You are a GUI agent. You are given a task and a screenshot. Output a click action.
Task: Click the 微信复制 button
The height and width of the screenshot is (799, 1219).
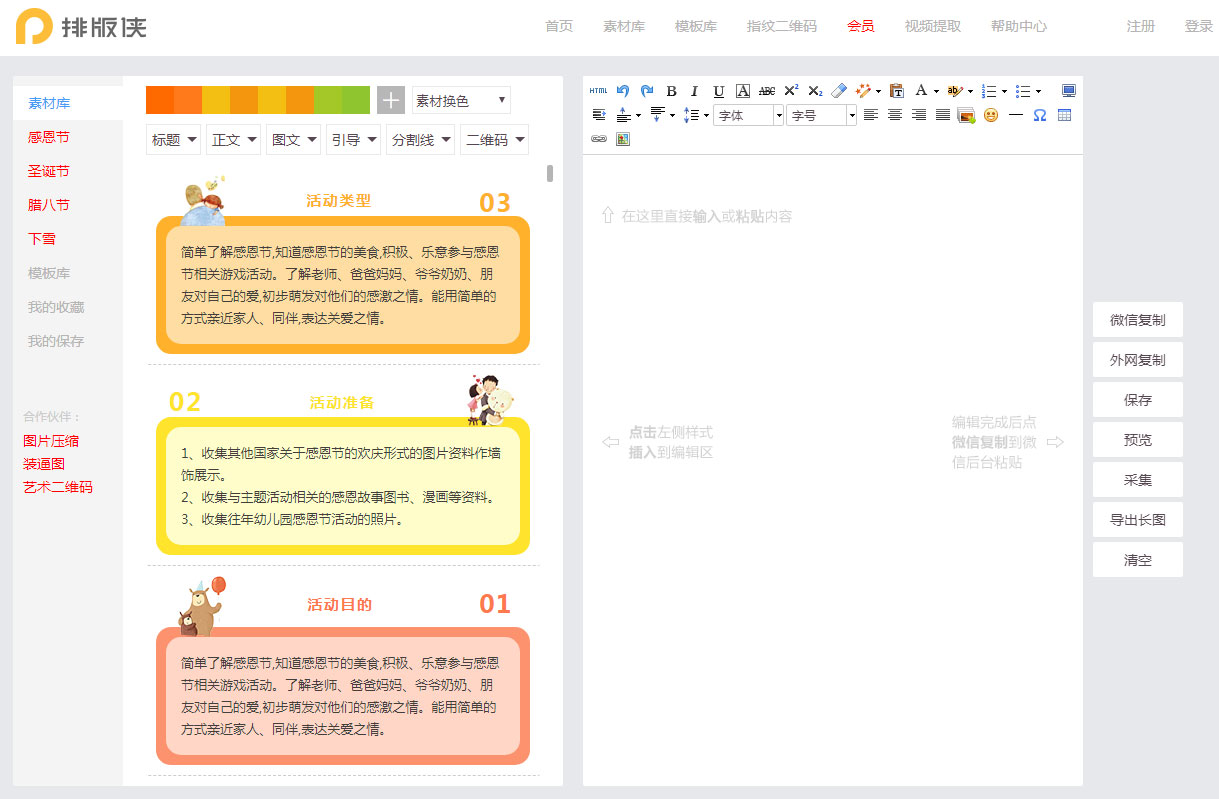[x=1137, y=319]
